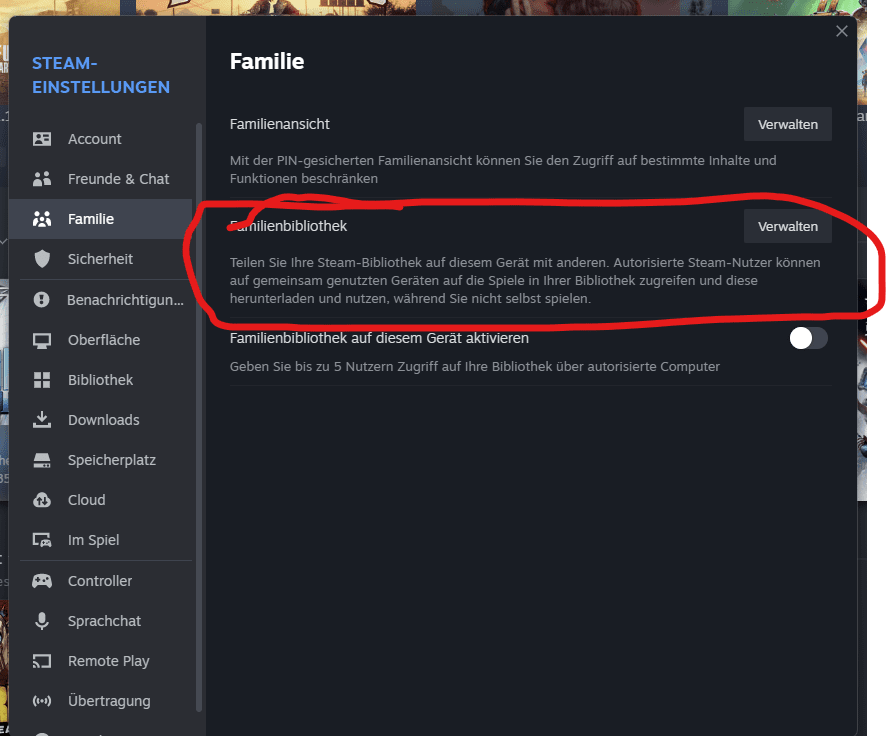Viewport: 886px width, 736px height.
Task: Click the Remote Play cast icon
Action: pos(42,661)
